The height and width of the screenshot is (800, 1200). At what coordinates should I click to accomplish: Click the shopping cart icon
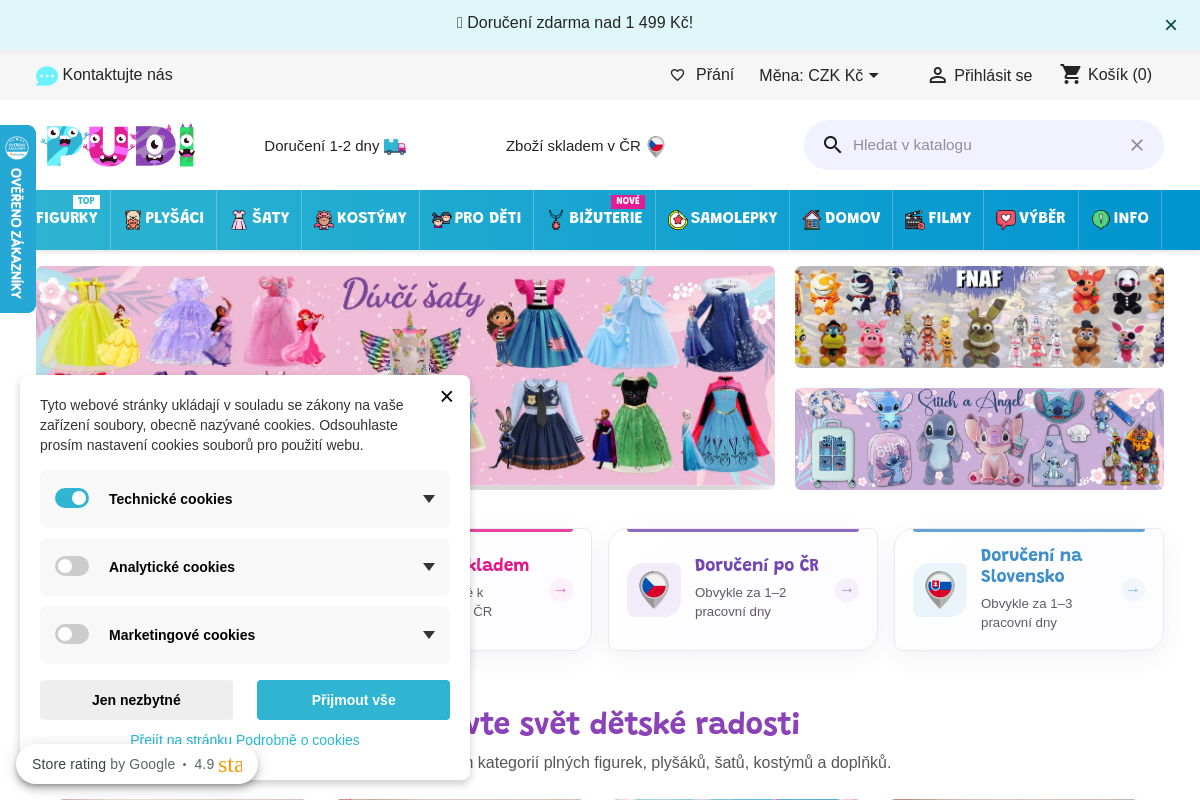point(1071,74)
